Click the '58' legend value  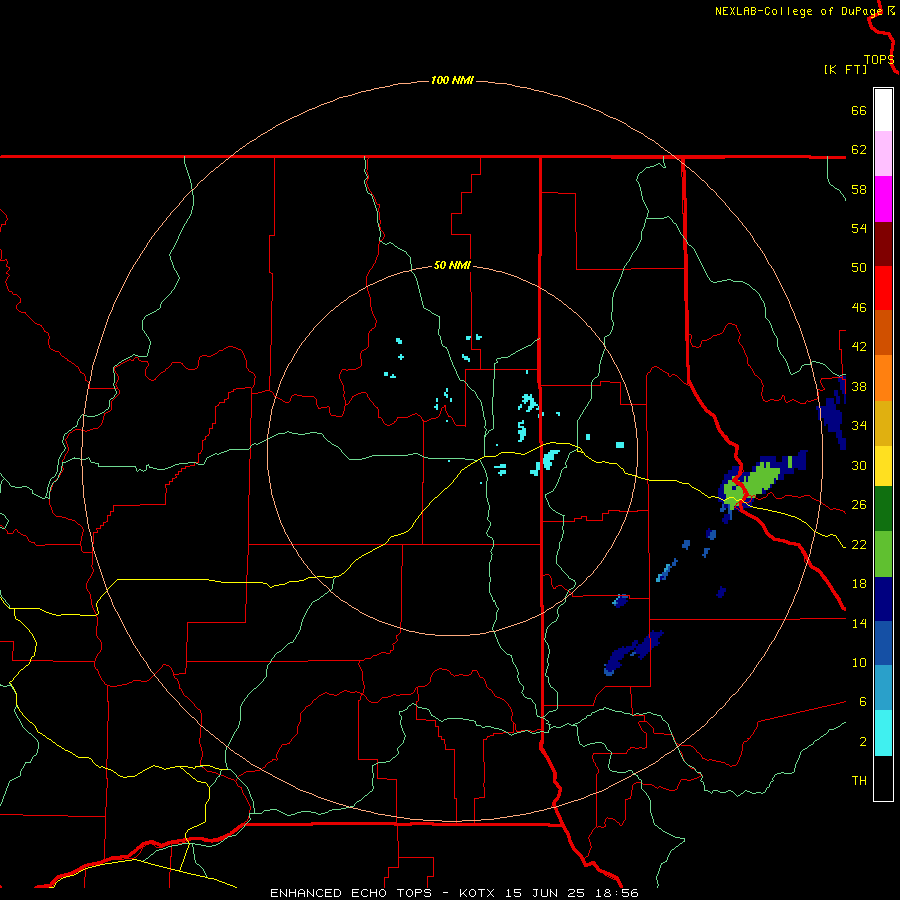tap(859, 189)
